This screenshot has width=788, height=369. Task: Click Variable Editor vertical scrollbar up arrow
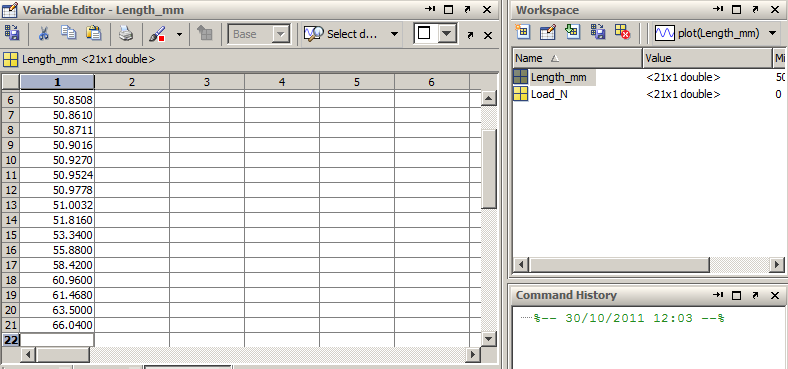[488, 98]
